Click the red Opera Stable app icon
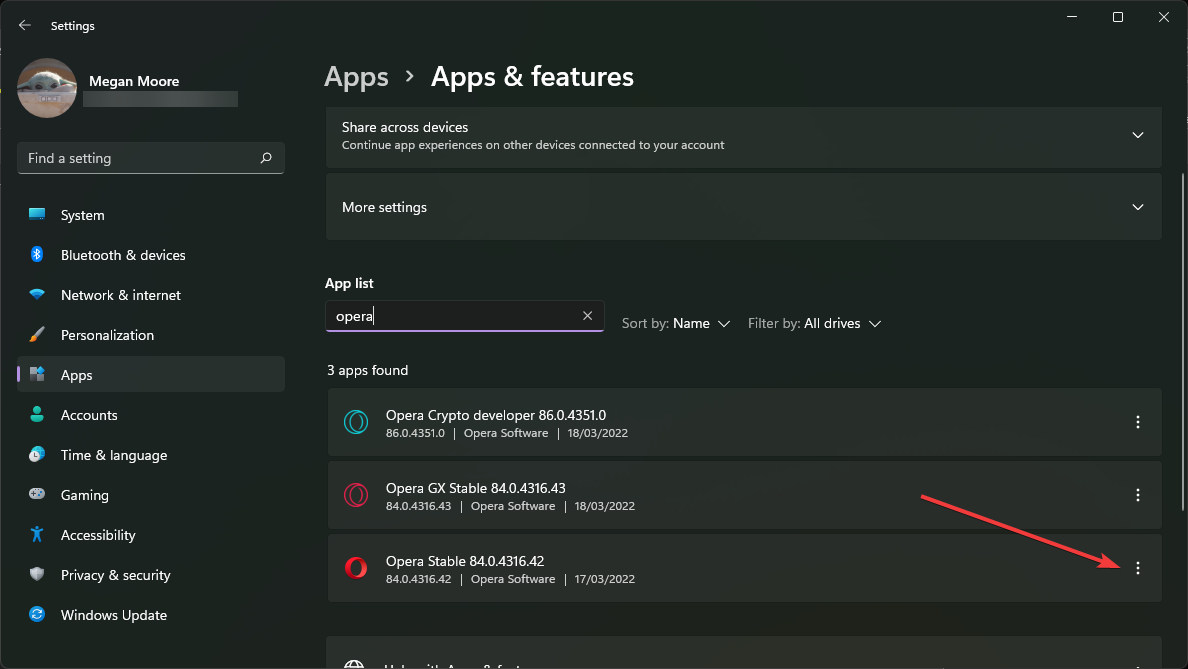The height and width of the screenshot is (669, 1188). click(x=356, y=567)
